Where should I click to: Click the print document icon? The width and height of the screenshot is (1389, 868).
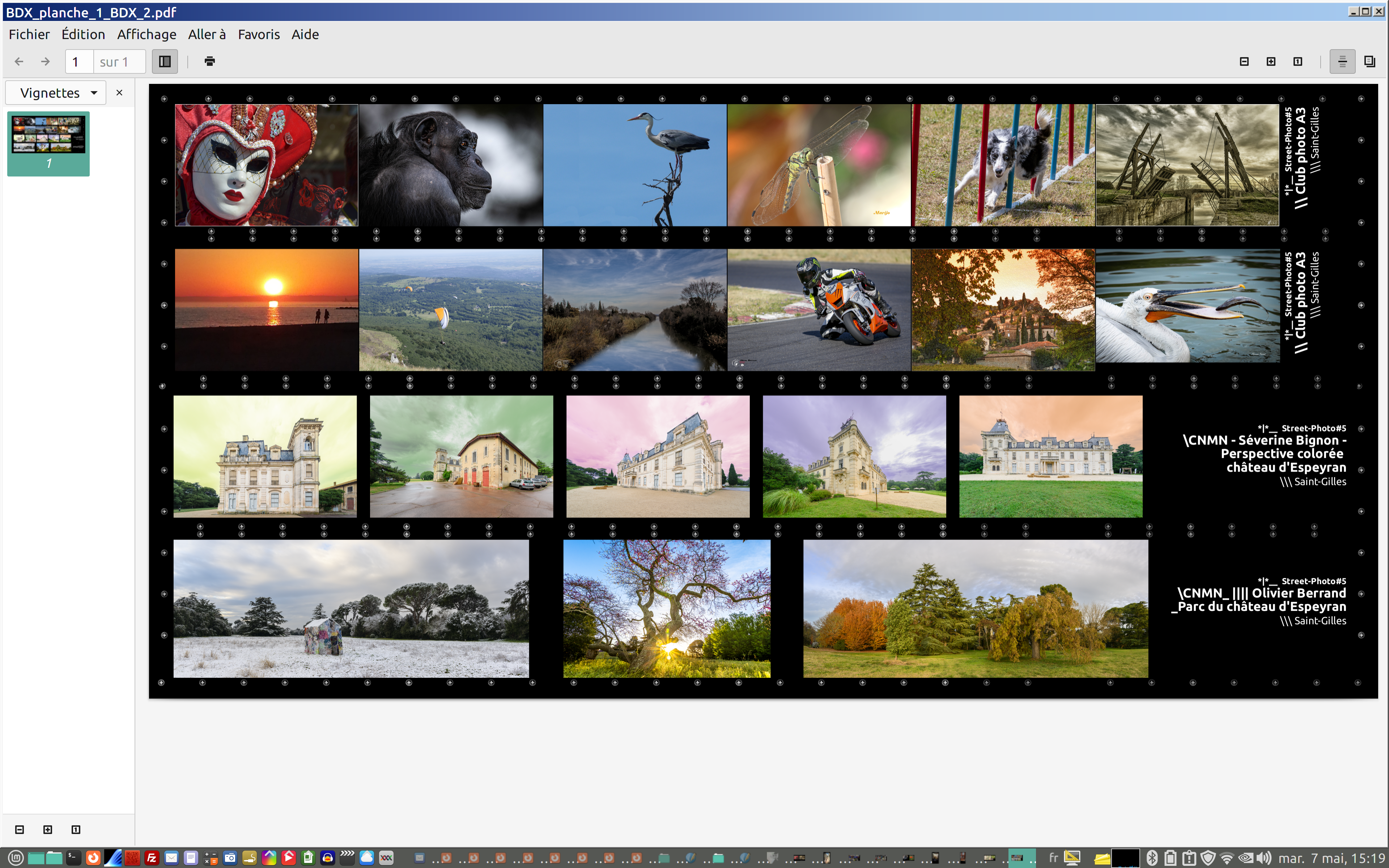pyautogui.click(x=209, y=61)
